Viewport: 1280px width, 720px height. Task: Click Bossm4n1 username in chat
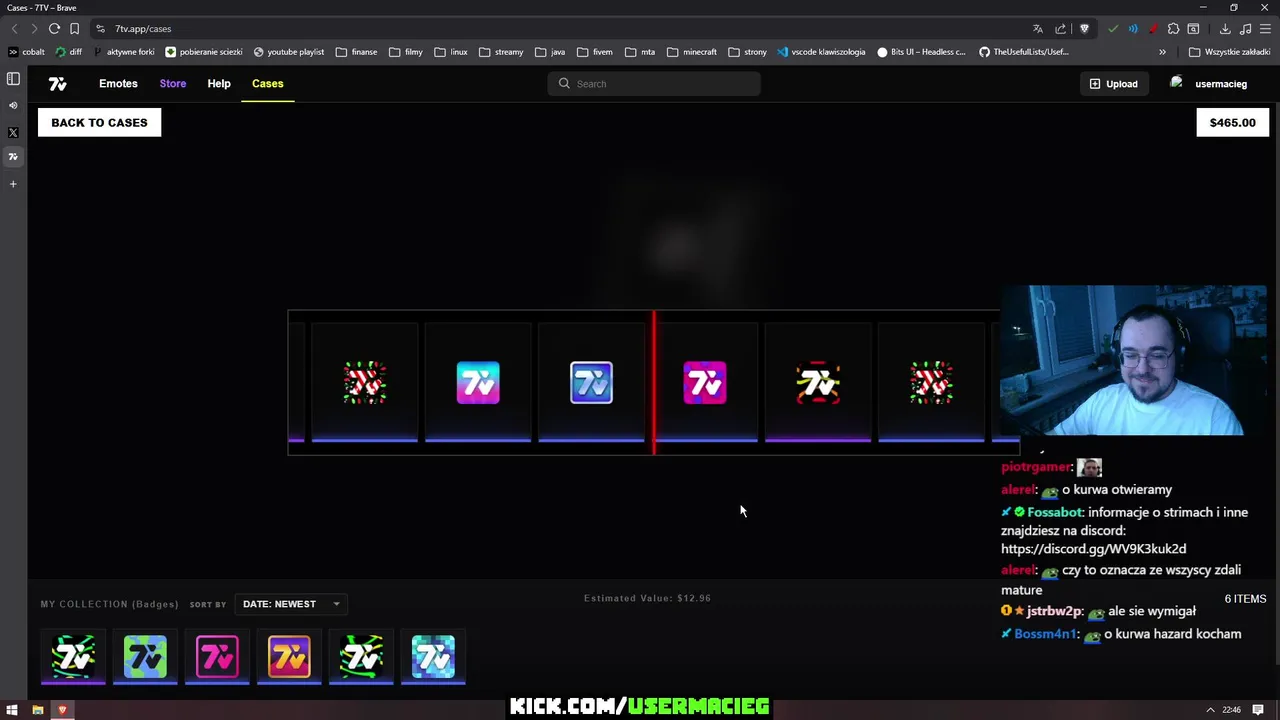pos(1045,634)
